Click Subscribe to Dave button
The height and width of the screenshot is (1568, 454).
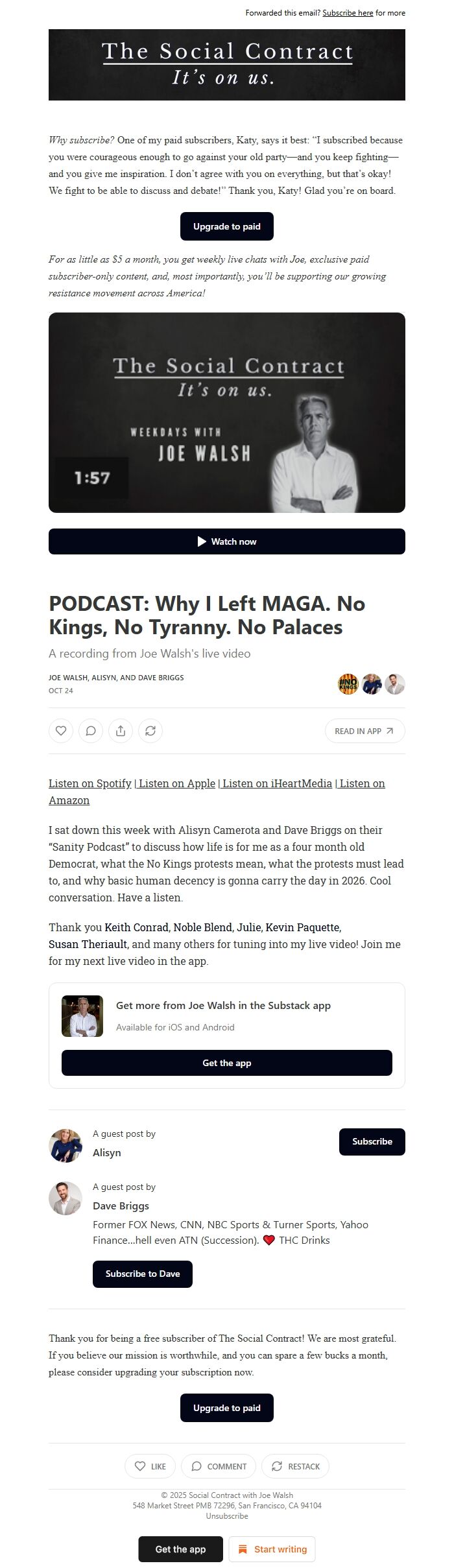143,1274
